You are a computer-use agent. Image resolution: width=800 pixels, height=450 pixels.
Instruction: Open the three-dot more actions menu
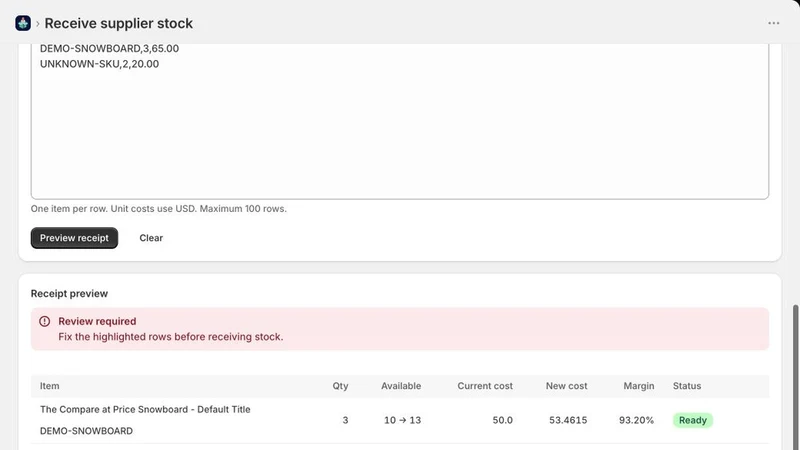[x=773, y=23]
